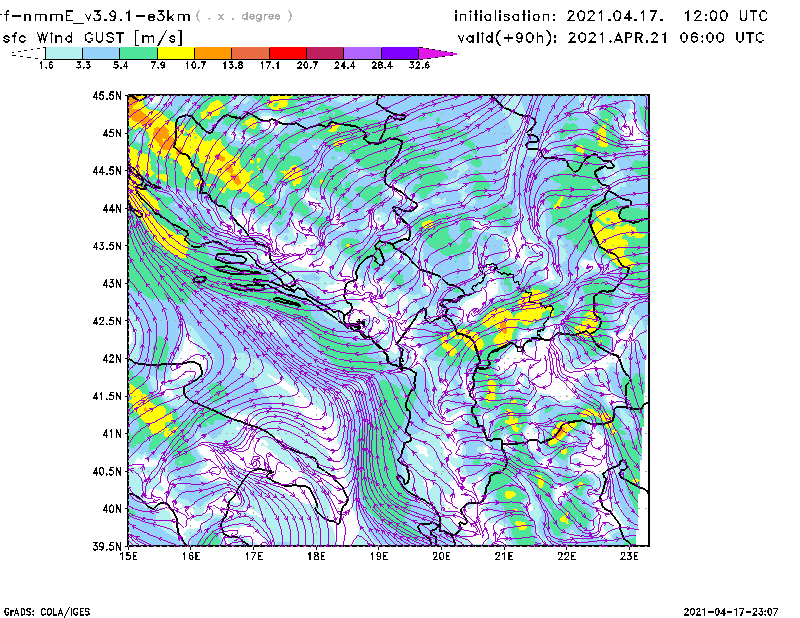This screenshot has height=618, width=800.
Task: Click the light purple legend swatch after 24.4
Action: (362, 53)
